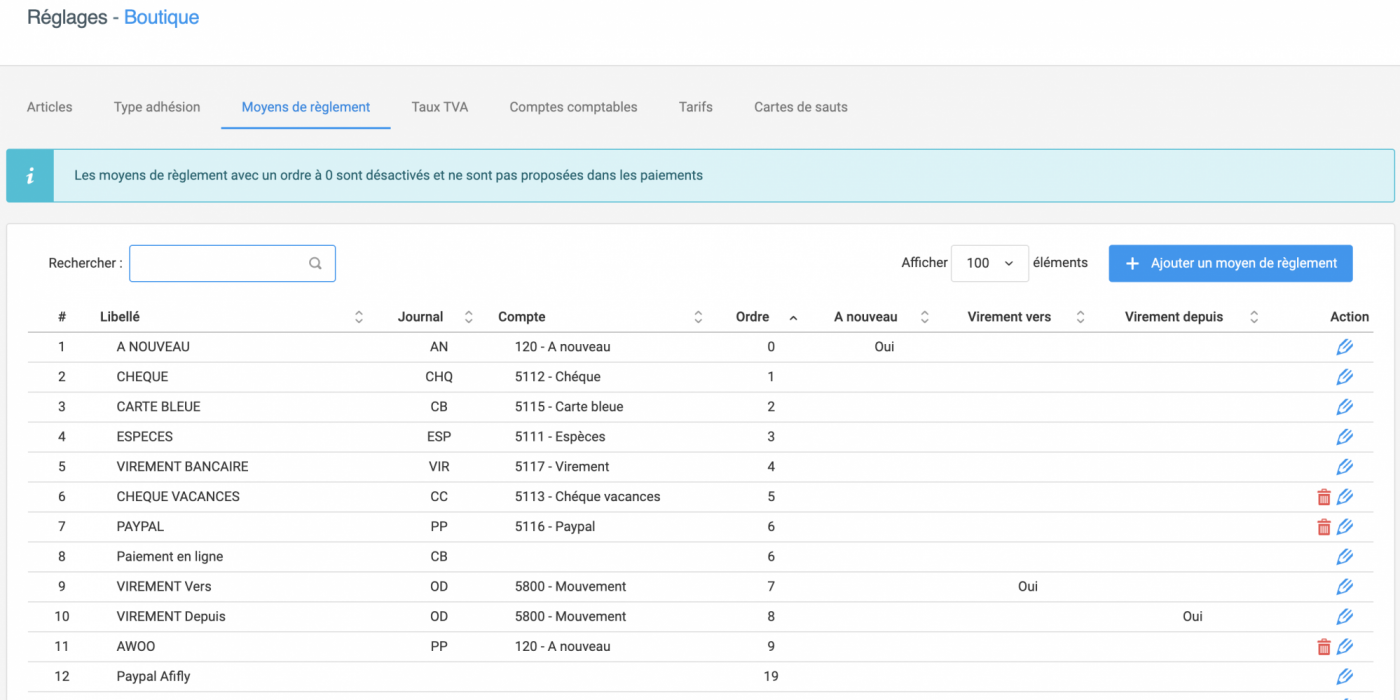
Task: Click the Action column header
Action: click(x=1349, y=317)
